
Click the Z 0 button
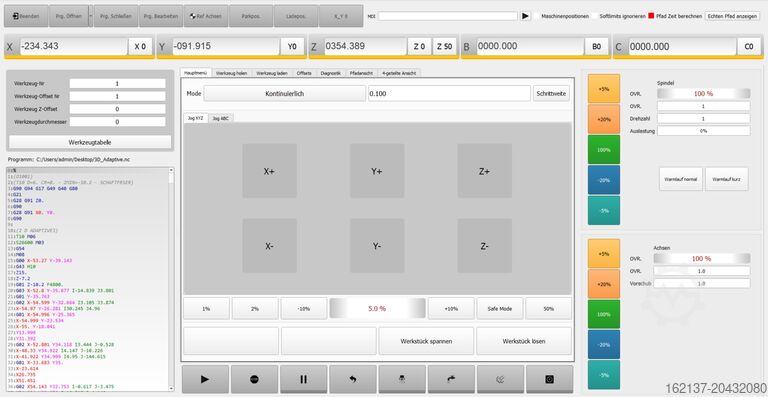(x=419, y=47)
